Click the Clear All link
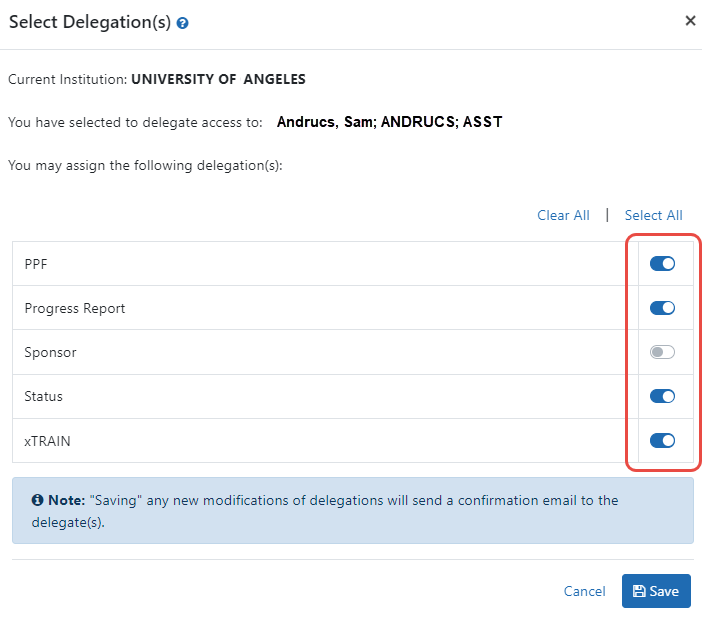This screenshot has width=702, height=631. 563,215
